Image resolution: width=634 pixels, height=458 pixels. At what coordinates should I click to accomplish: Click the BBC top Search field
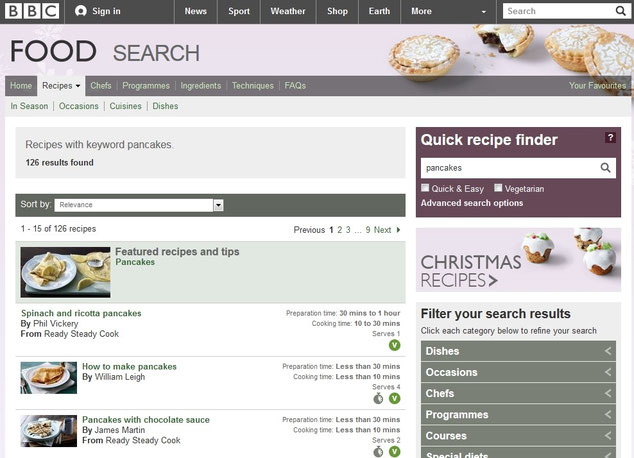pos(558,11)
